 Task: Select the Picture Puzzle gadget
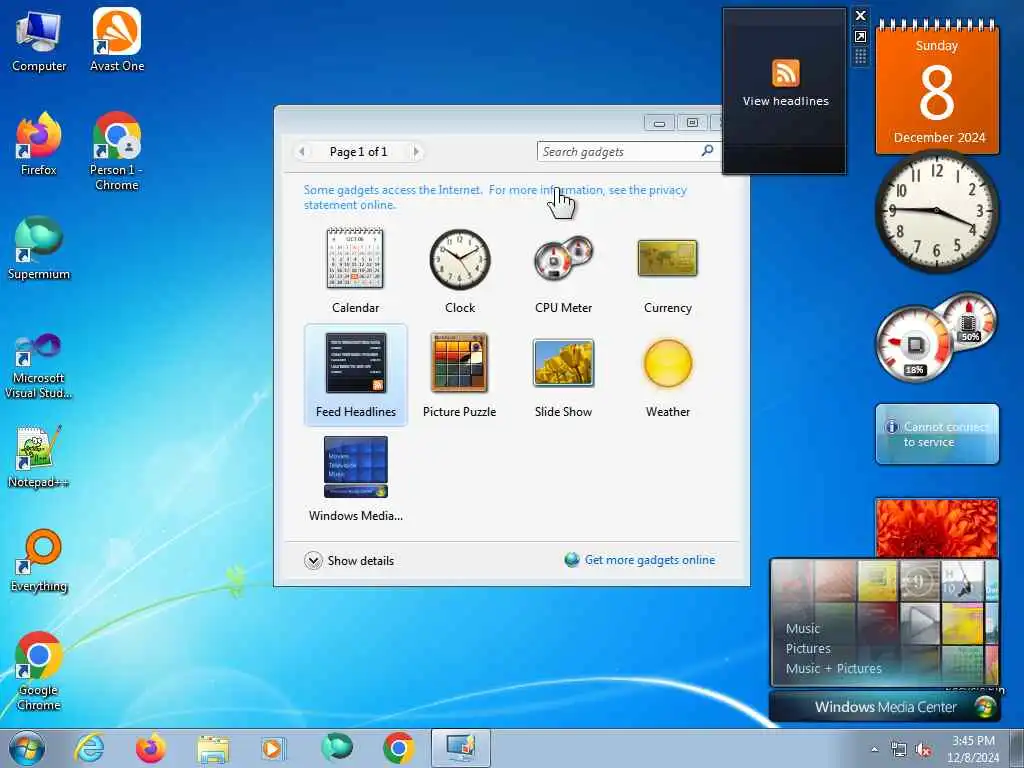click(460, 375)
